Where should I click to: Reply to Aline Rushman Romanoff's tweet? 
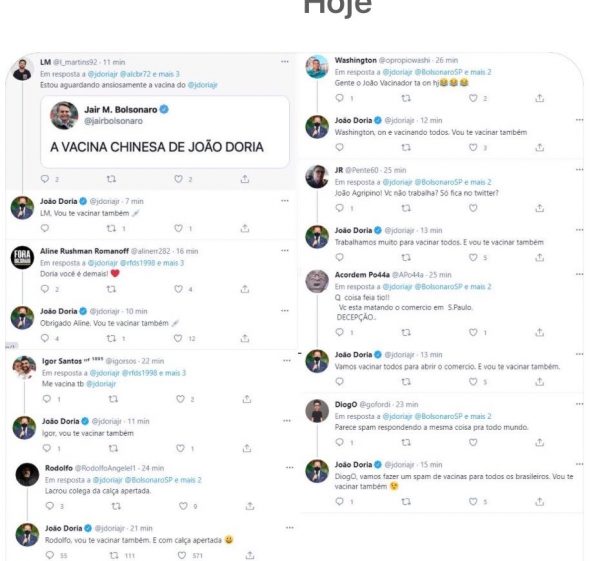click(x=45, y=289)
